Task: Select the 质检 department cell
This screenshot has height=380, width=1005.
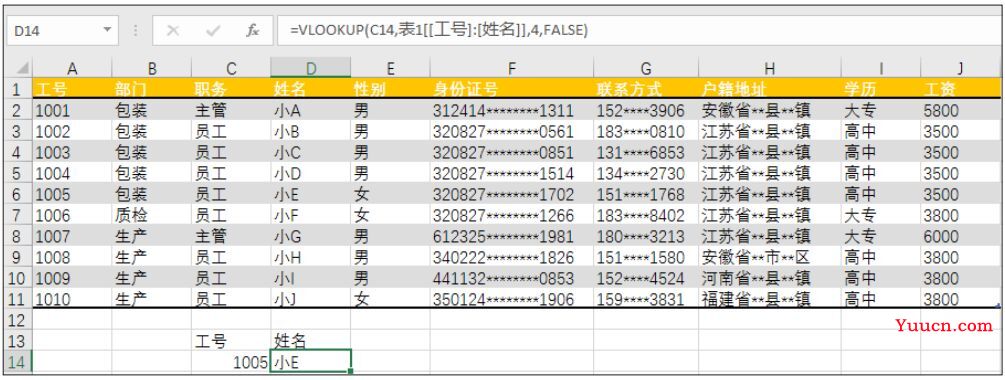Action: [x=151, y=215]
